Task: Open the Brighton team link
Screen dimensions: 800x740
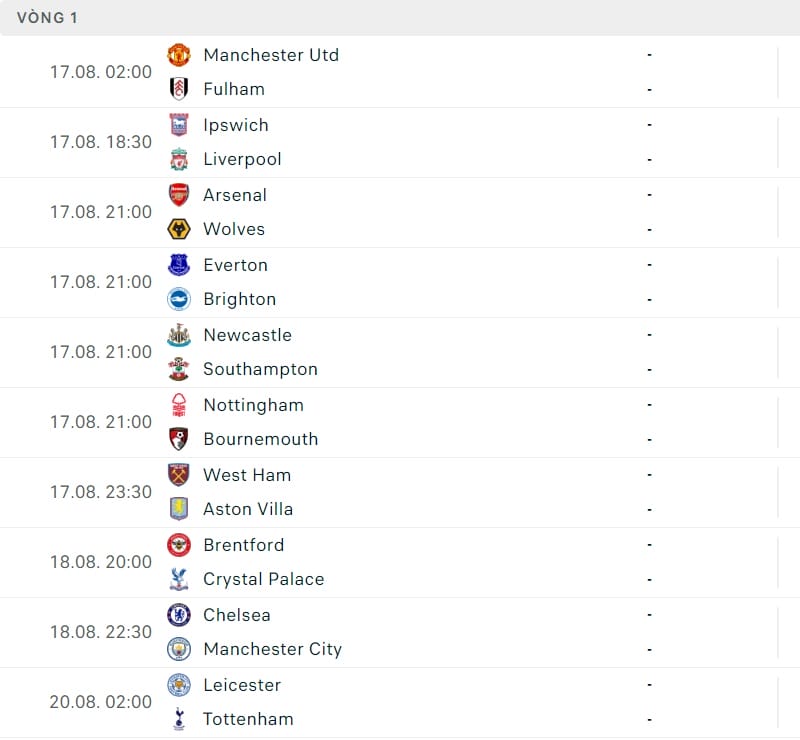Action: point(239,299)
